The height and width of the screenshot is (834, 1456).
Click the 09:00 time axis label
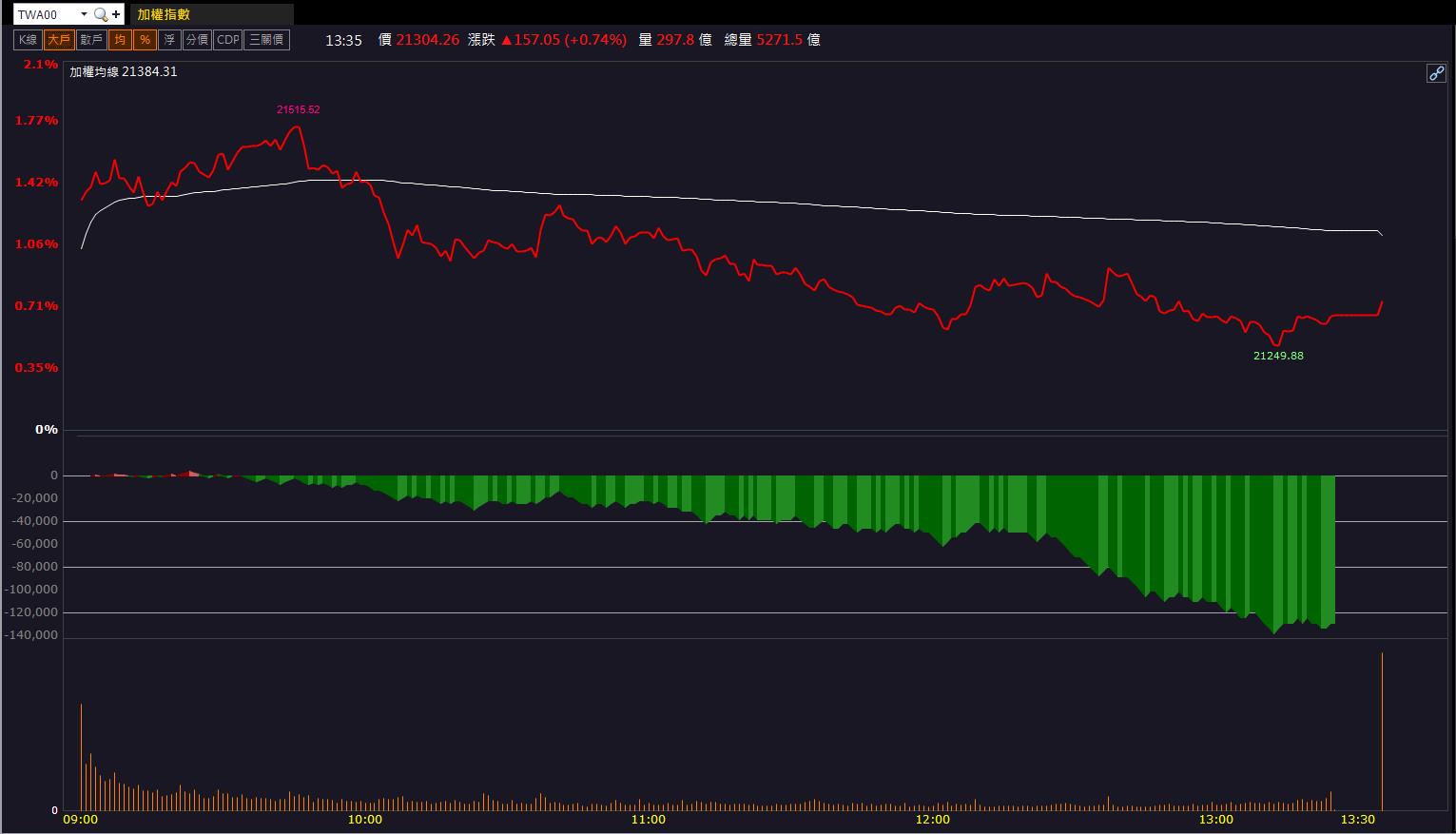(81, 820)
